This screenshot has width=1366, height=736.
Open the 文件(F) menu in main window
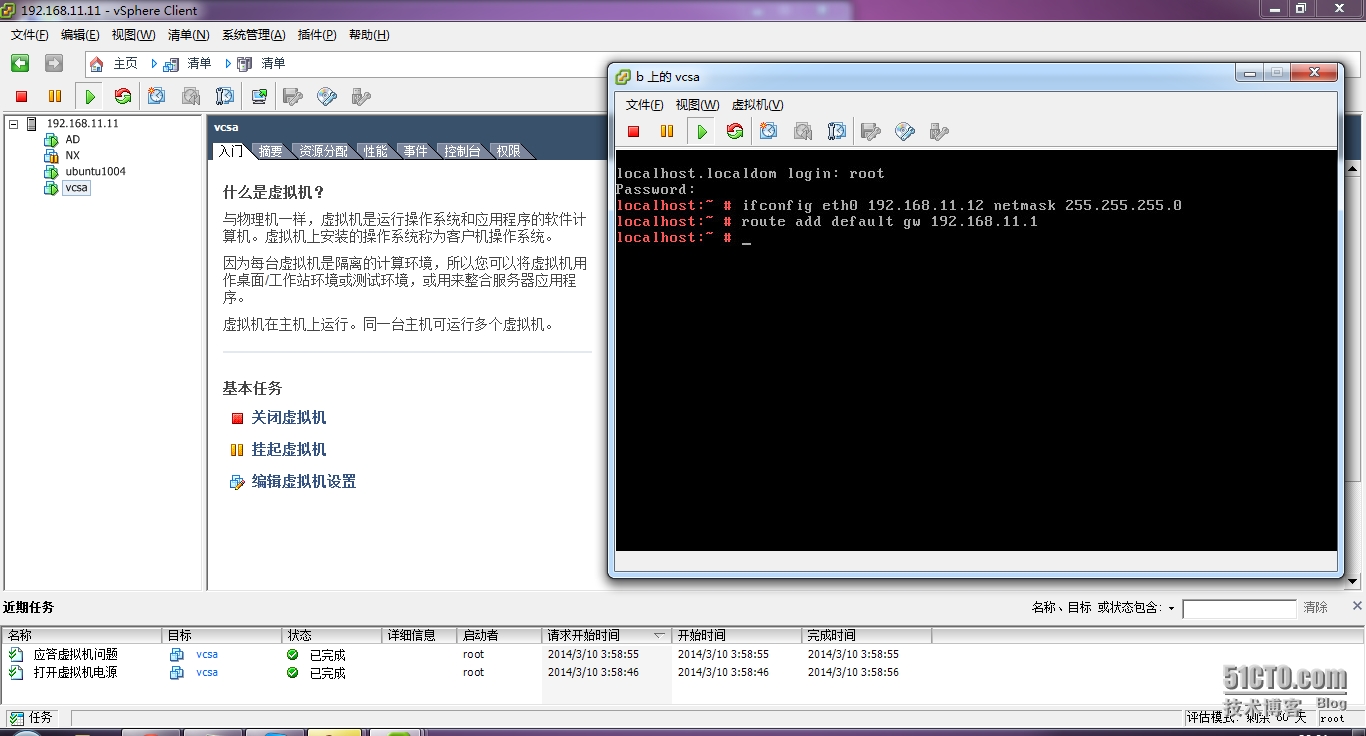[x=30, y=35]
